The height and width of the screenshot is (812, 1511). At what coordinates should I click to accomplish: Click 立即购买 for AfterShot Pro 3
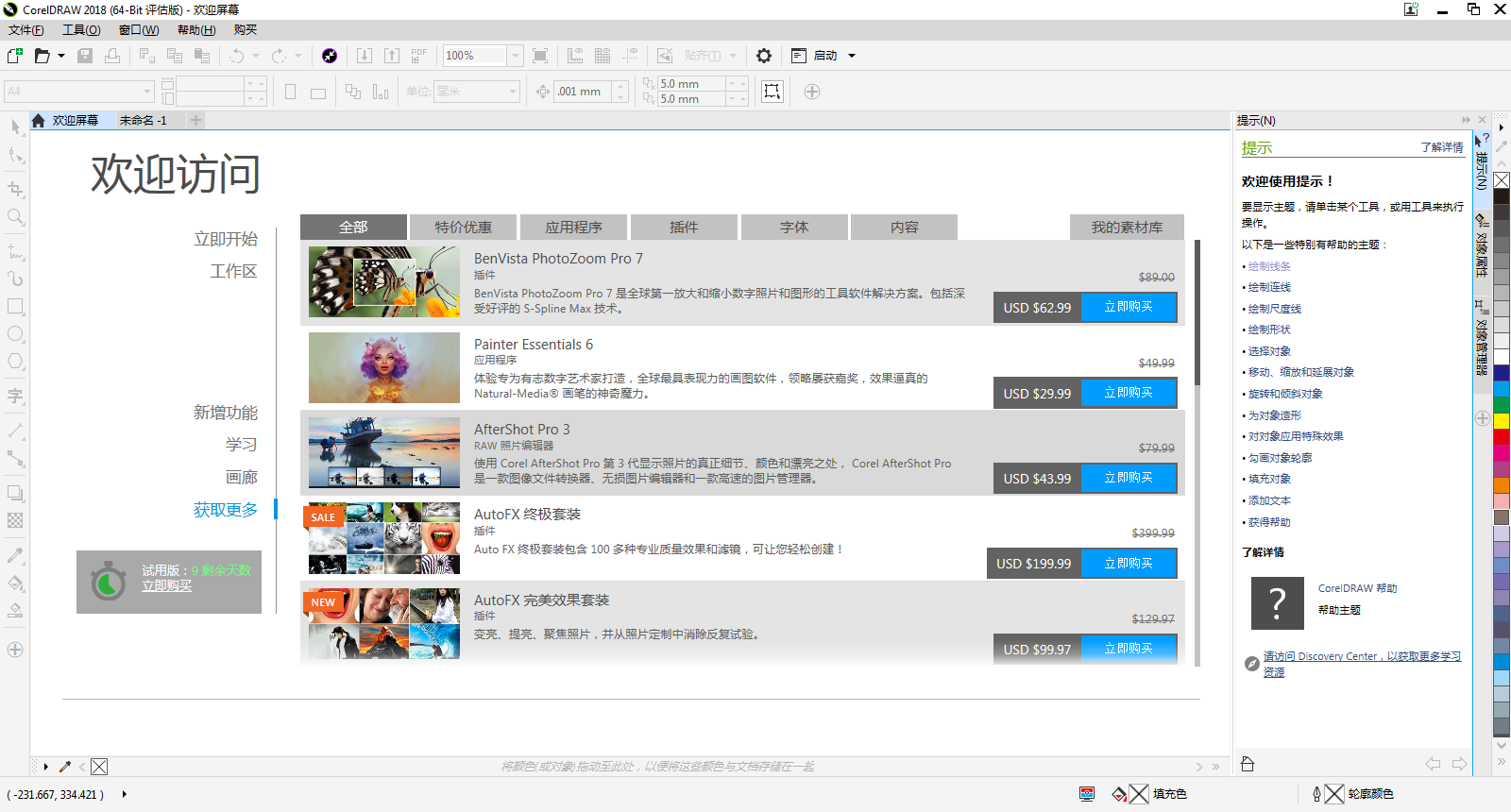pos(1129,478)
